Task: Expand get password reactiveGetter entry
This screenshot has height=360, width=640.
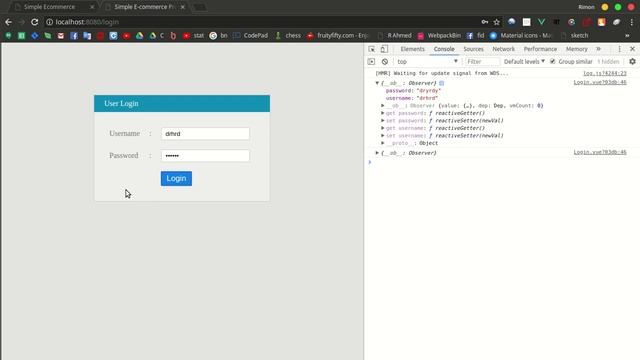Action: (x=383, y=113)
